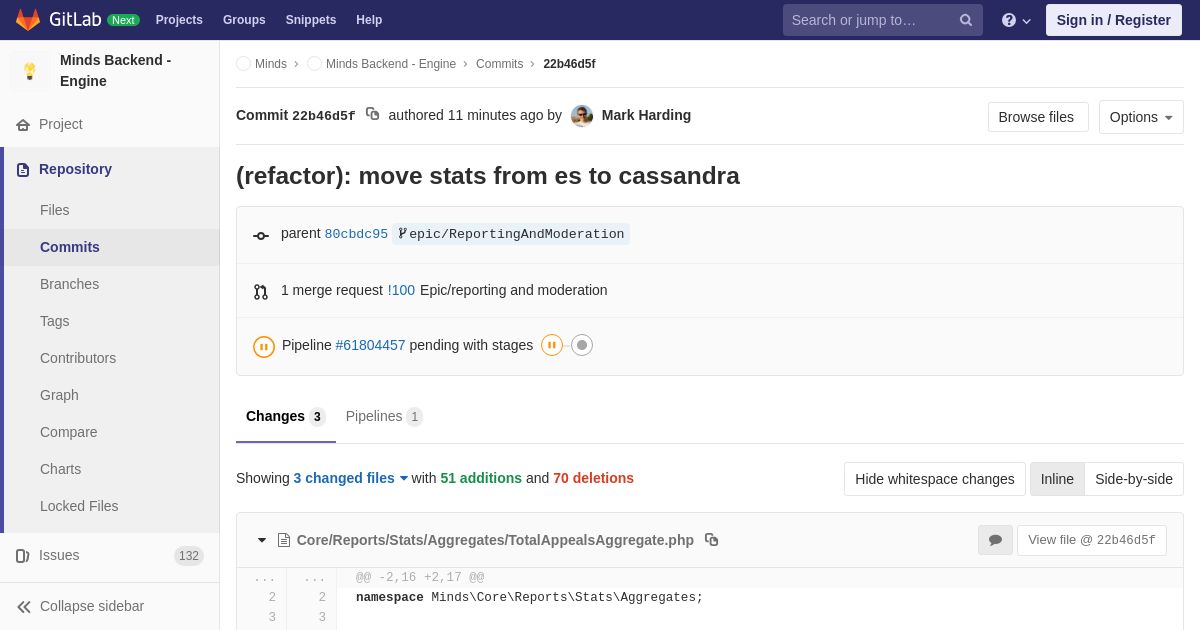Screen dimensions: 1200x630
Task: Switch the diff to Side-by-side view
Action: [1133, 479]
